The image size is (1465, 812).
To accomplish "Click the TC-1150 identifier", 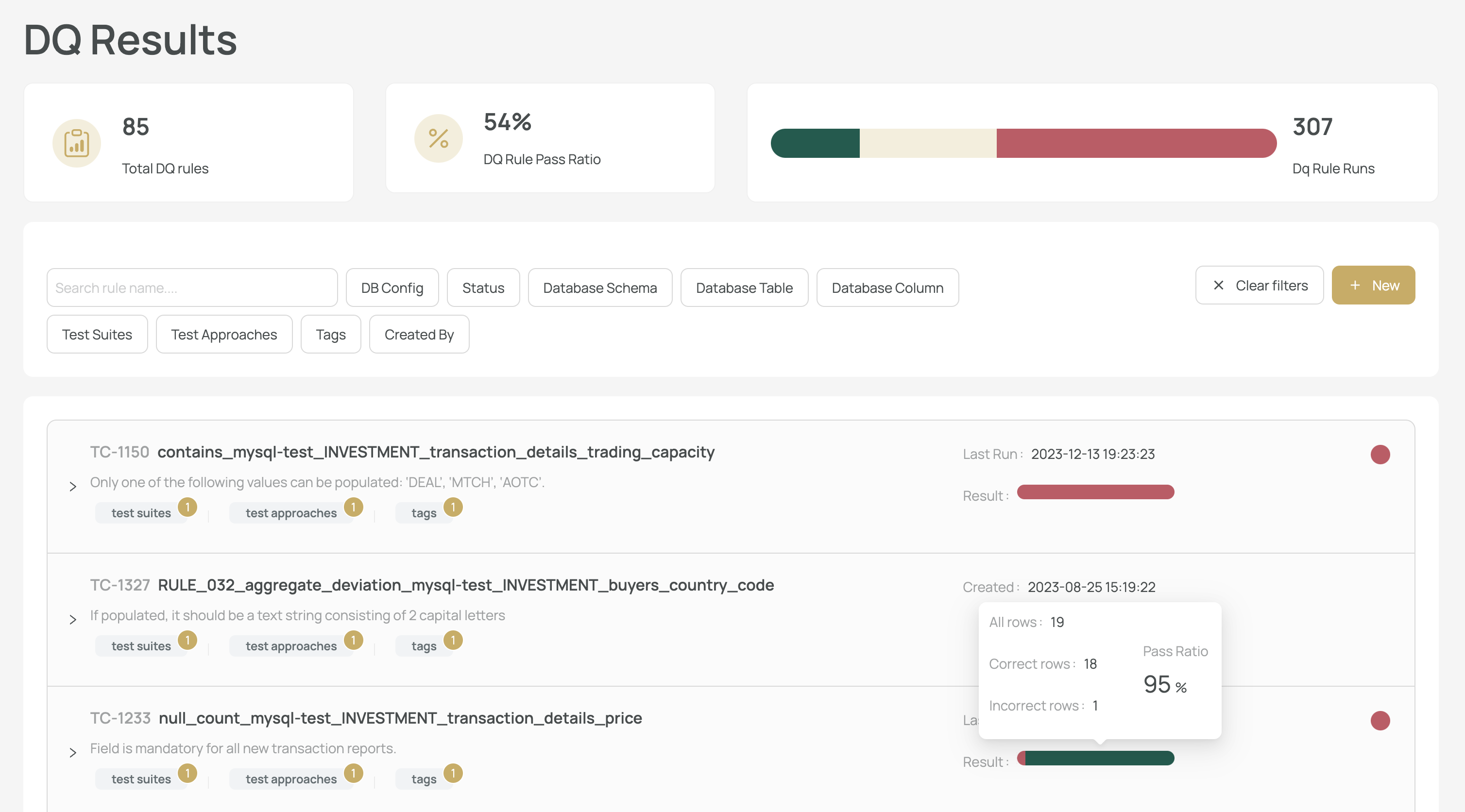I will pyautogui.click(x=119, y=452).
